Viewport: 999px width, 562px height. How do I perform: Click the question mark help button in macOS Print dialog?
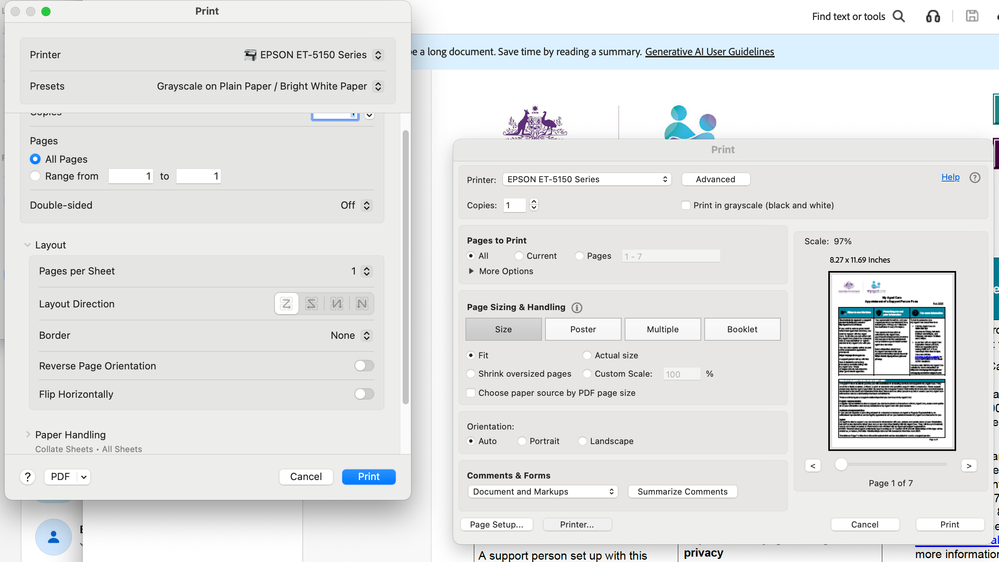[x=27, y=477]
